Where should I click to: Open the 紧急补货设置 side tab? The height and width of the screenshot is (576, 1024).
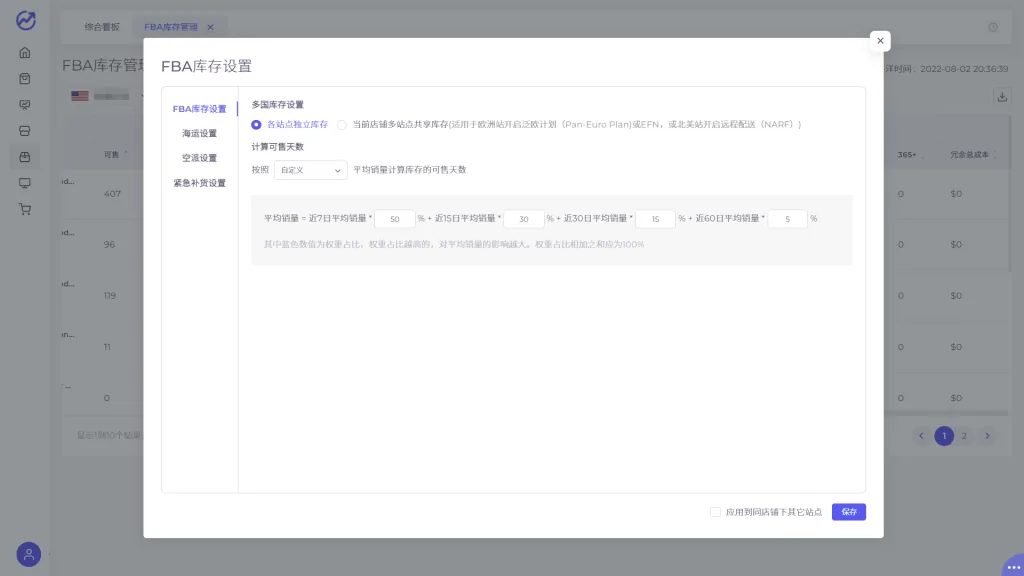(x=199, y=183)
